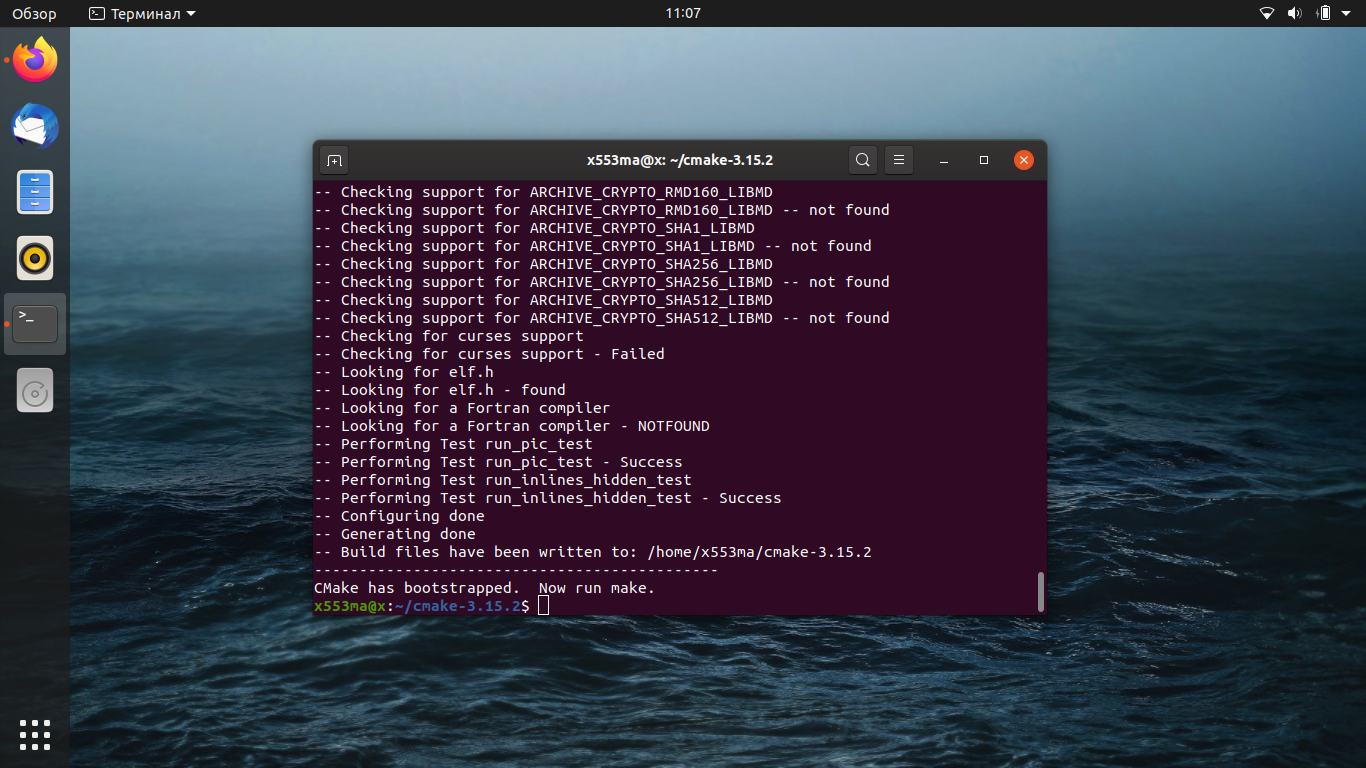
Task: Open the Терминал app menu
Action: (x=142, y=14)
